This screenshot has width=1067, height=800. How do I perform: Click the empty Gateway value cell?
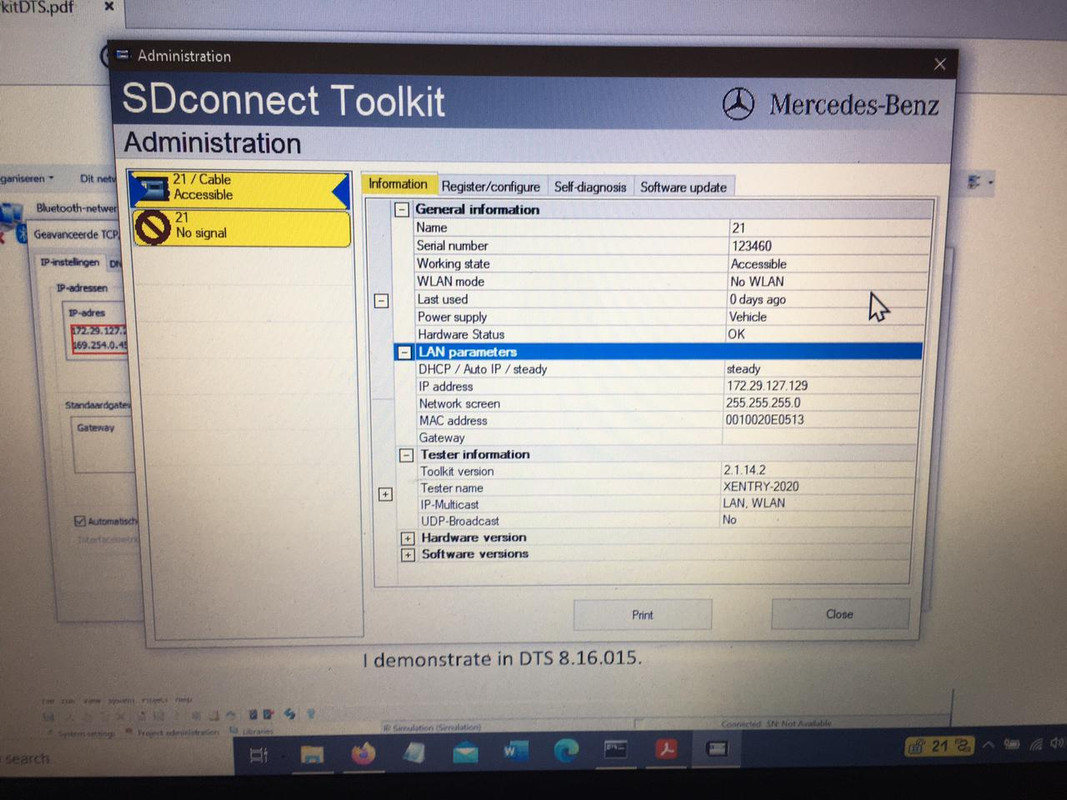click(819, 437)
